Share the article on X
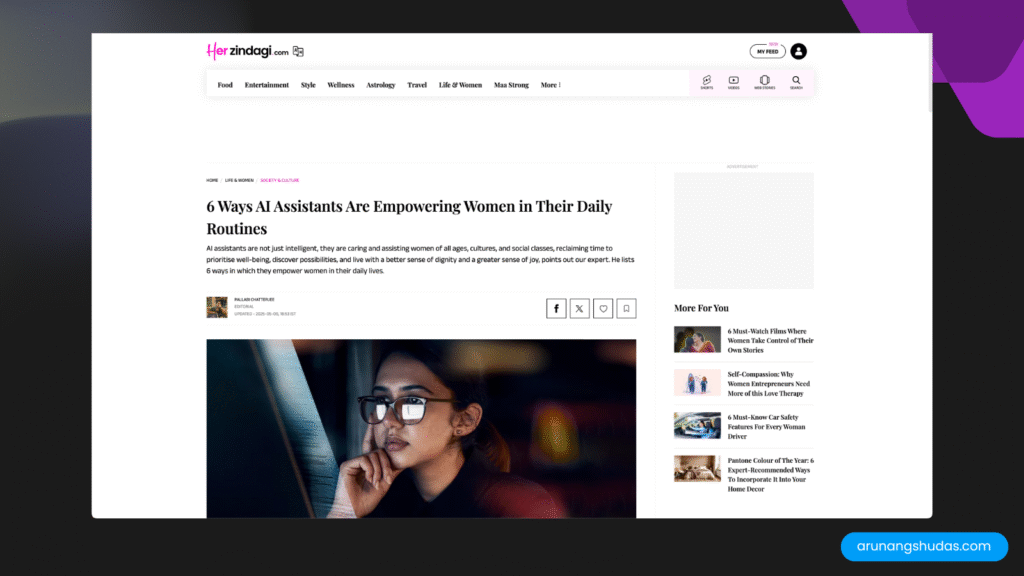 [579, 308]
